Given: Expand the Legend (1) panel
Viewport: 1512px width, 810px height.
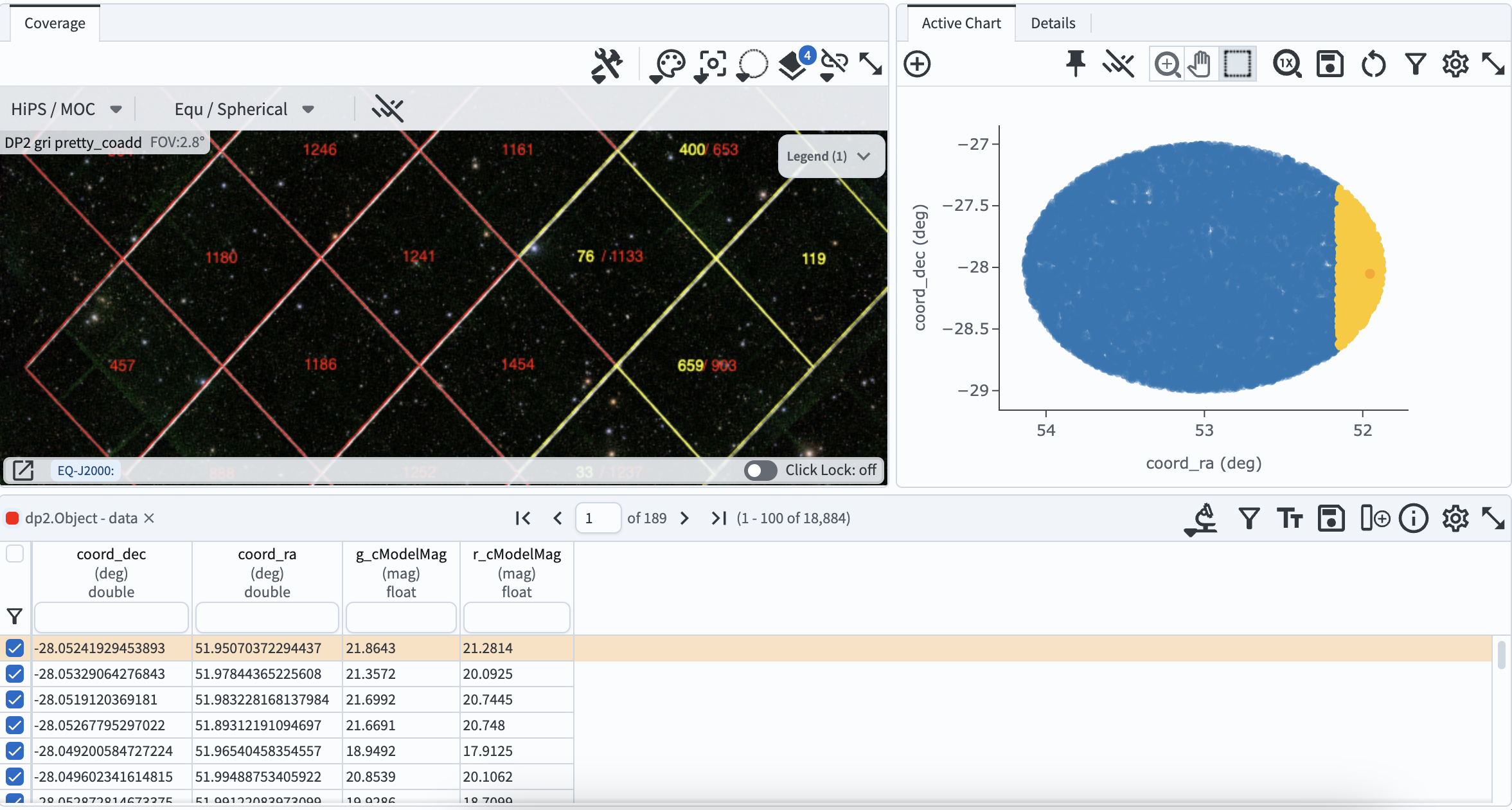Looking at the screenshot, I should click(830, 156).
